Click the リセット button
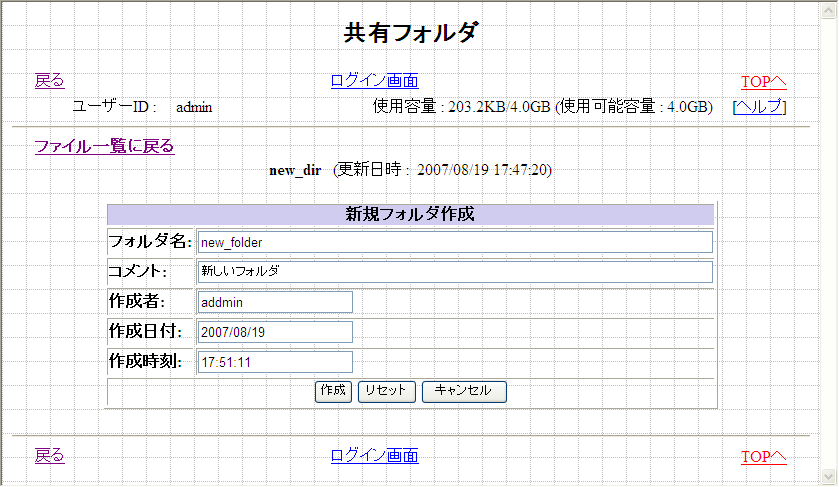The height and width of the screenshot is (487, 839). point(385,391)
